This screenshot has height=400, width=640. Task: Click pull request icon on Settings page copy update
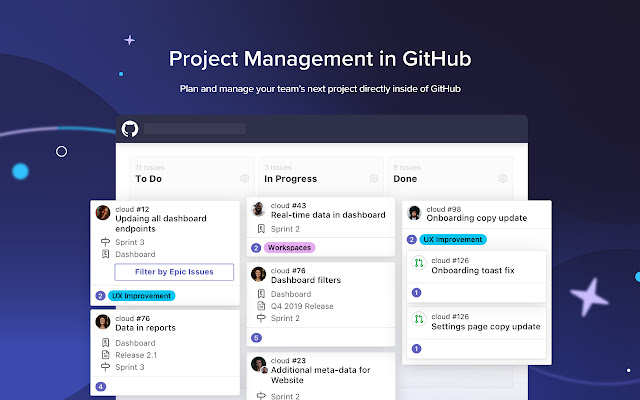click(419, 319)
